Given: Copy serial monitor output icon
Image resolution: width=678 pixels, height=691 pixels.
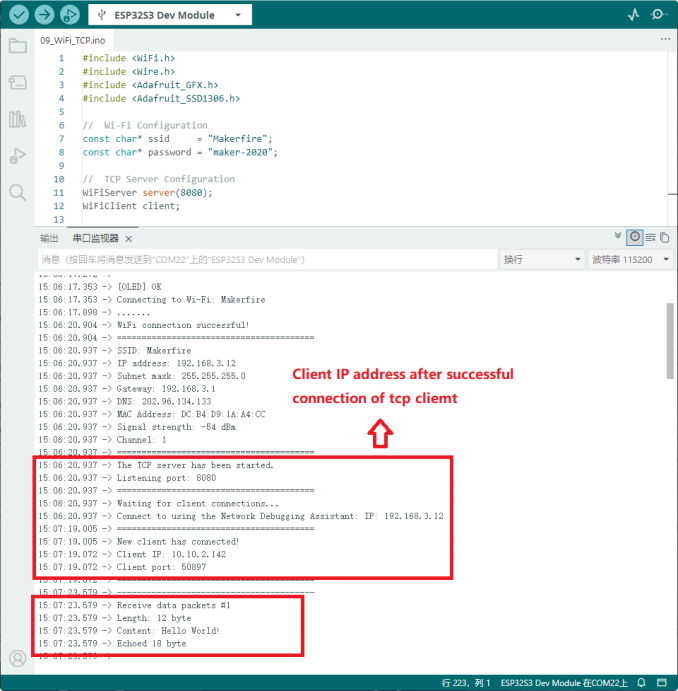Looking at the screenshot, I should point(664,238).
